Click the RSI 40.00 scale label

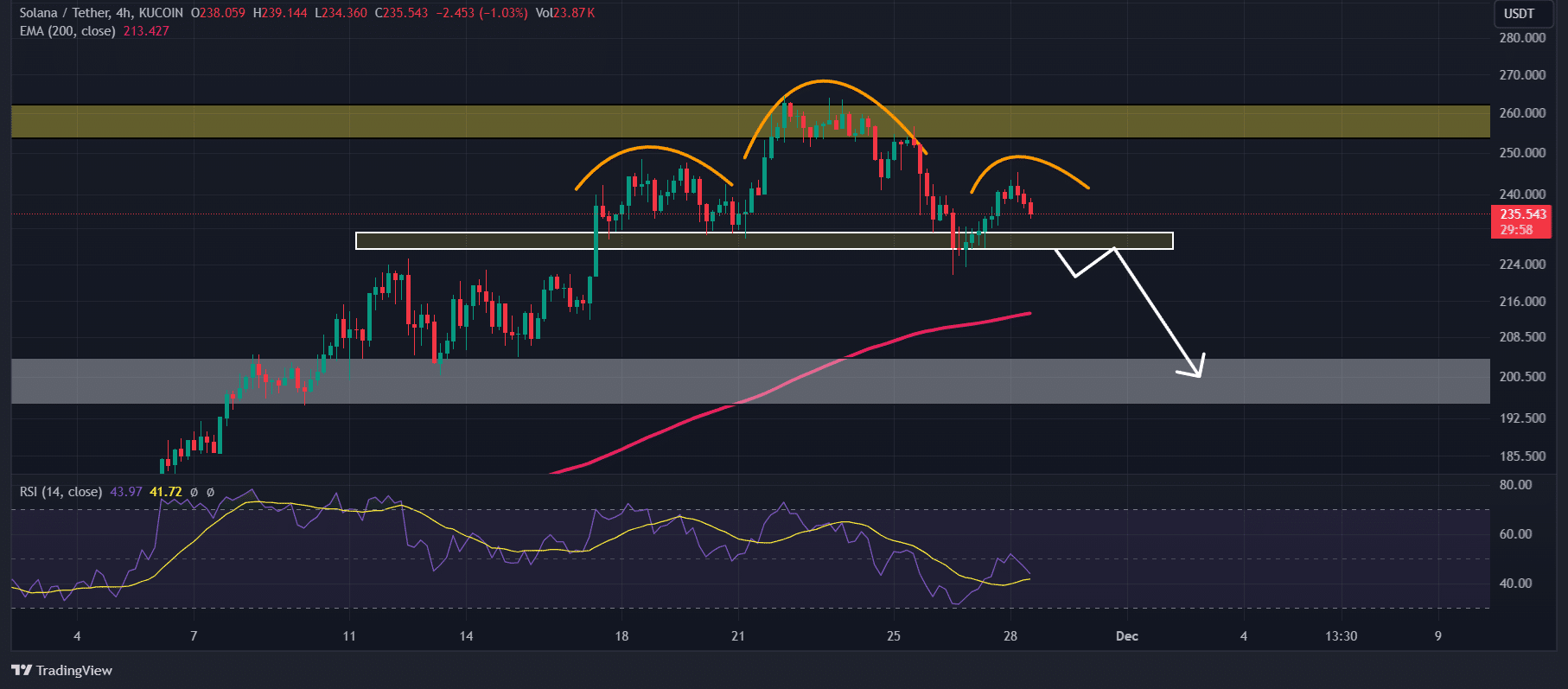[1516, 584]
